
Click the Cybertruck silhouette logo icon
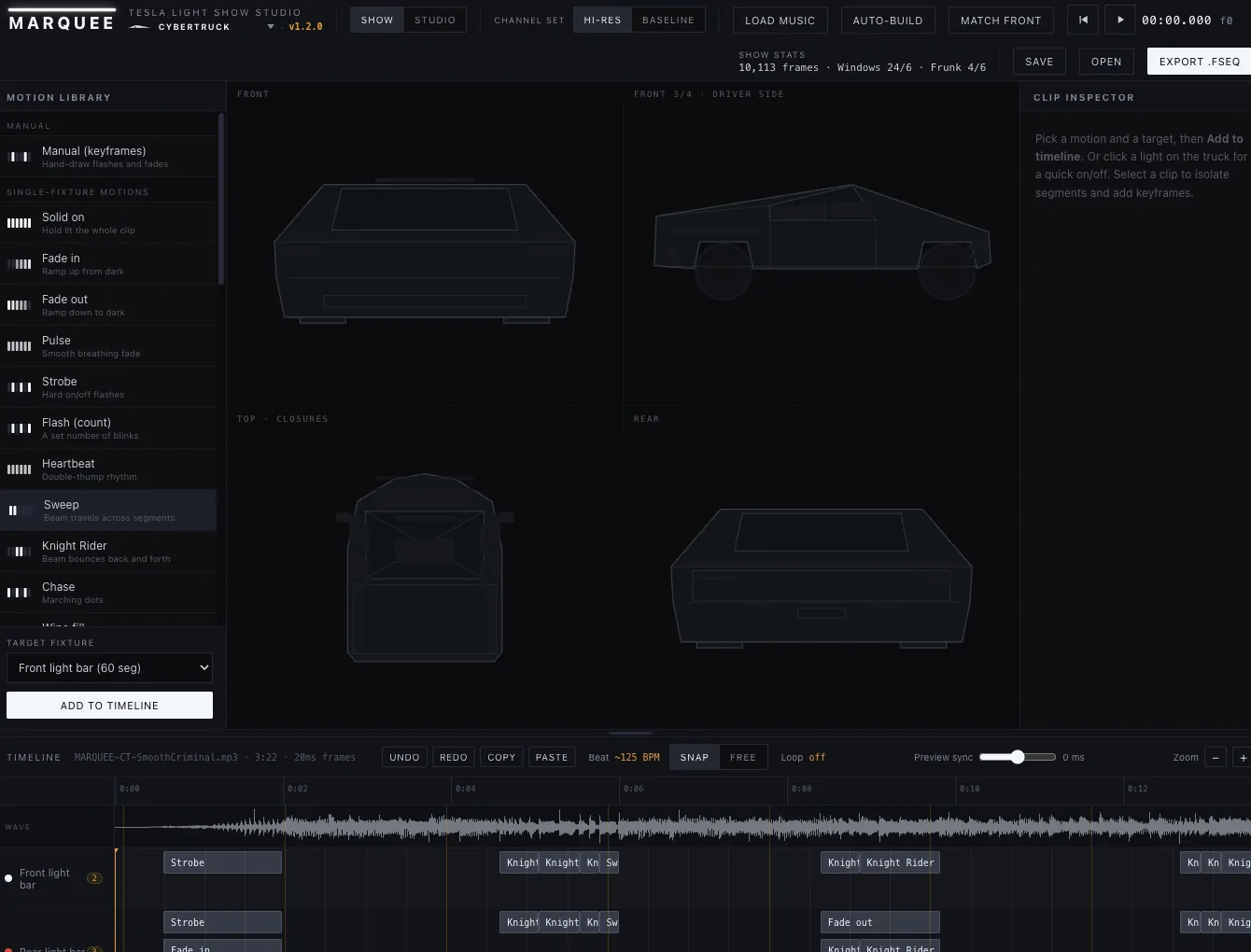click(x=139, y=27)
